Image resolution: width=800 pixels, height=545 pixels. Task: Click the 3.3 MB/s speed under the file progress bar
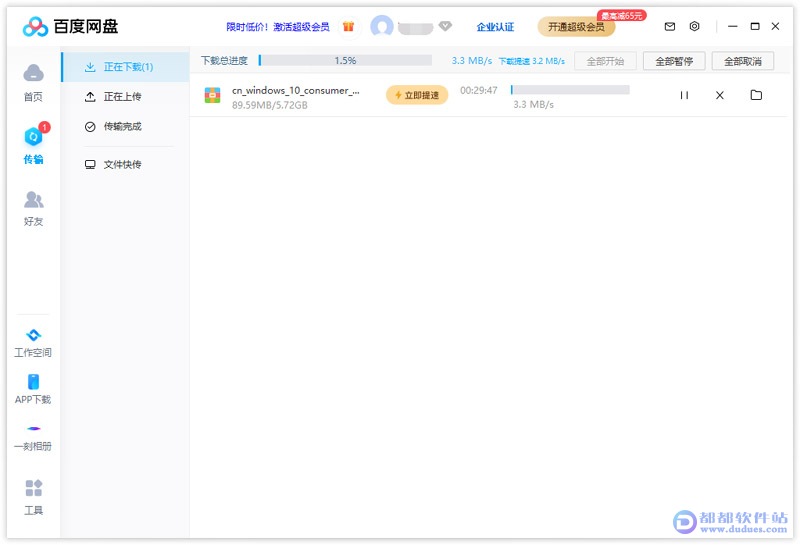[534, 105]
